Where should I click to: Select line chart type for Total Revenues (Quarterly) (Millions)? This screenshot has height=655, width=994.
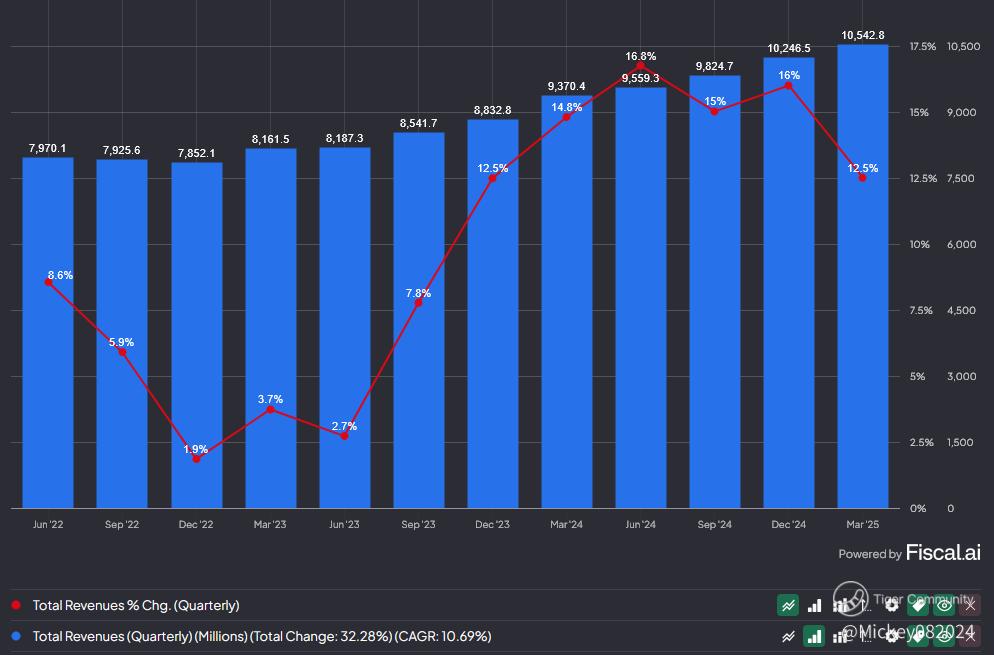788,636
